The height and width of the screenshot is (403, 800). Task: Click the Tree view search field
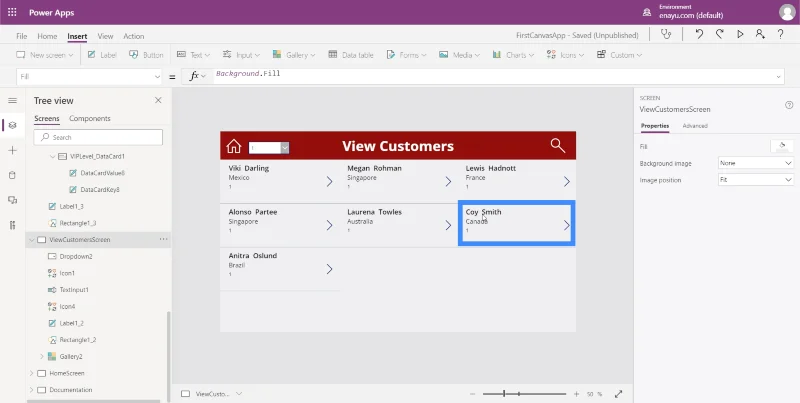pos(98,137)
